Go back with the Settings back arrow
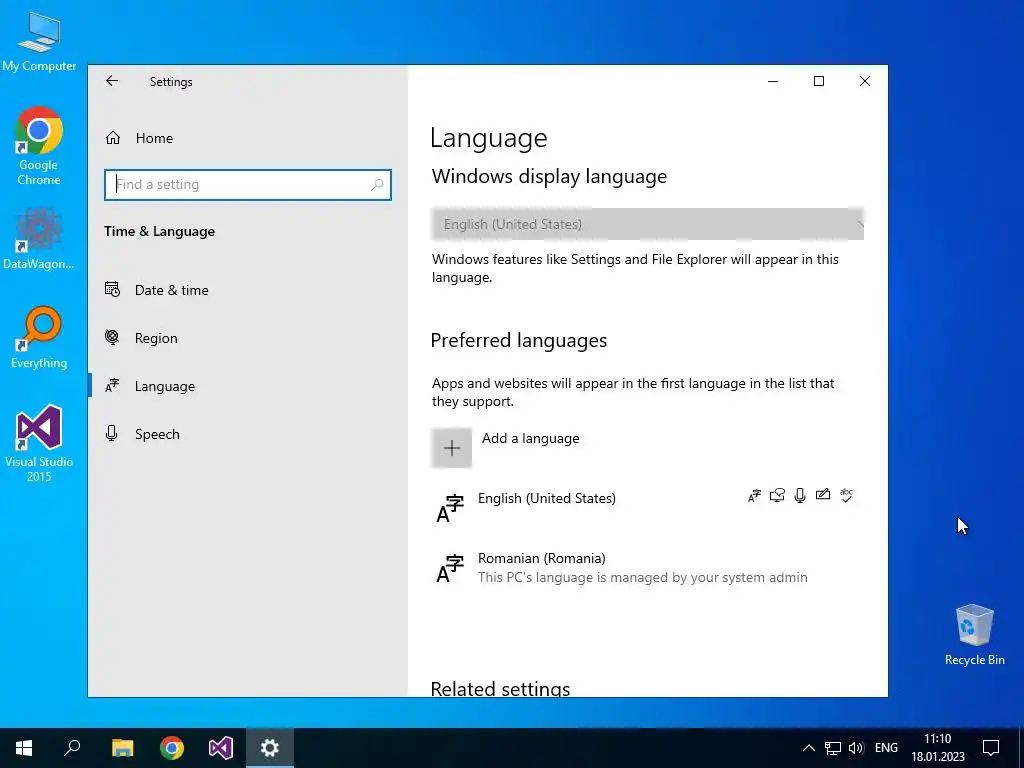1024x768 pixels. pyautogui.click(x=112, y=81)
